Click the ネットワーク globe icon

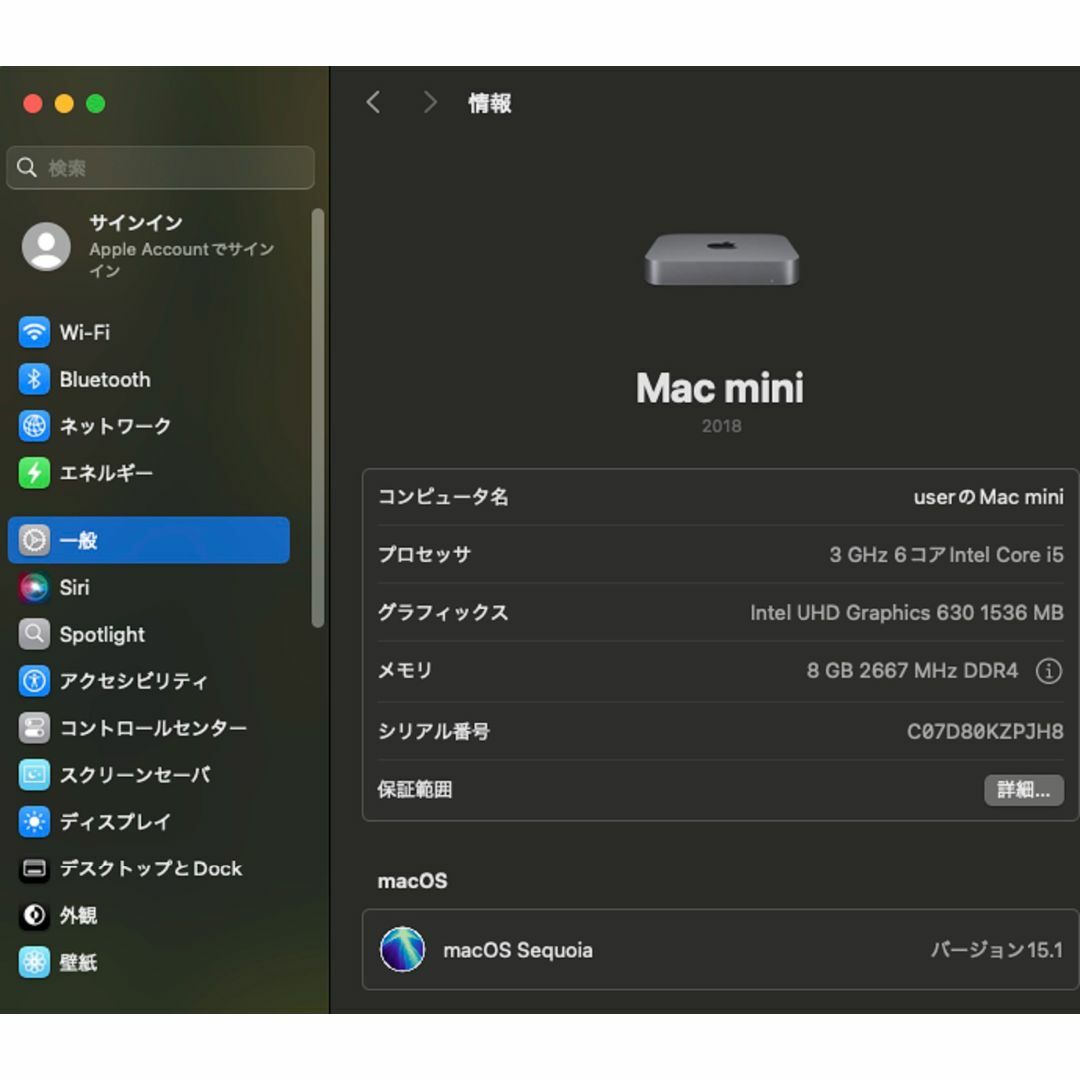click(34, 426)
